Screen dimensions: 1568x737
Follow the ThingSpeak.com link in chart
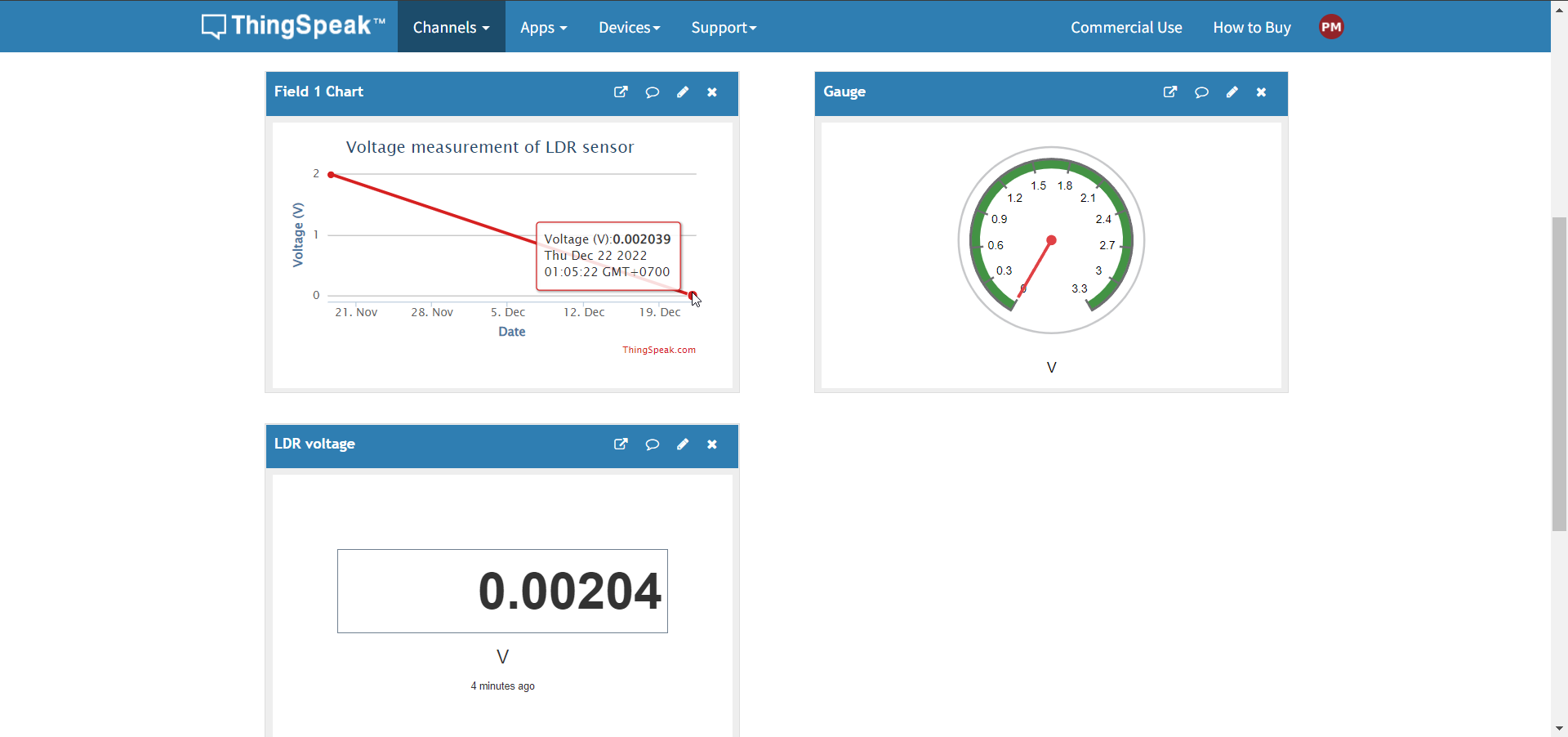(659, 350)
